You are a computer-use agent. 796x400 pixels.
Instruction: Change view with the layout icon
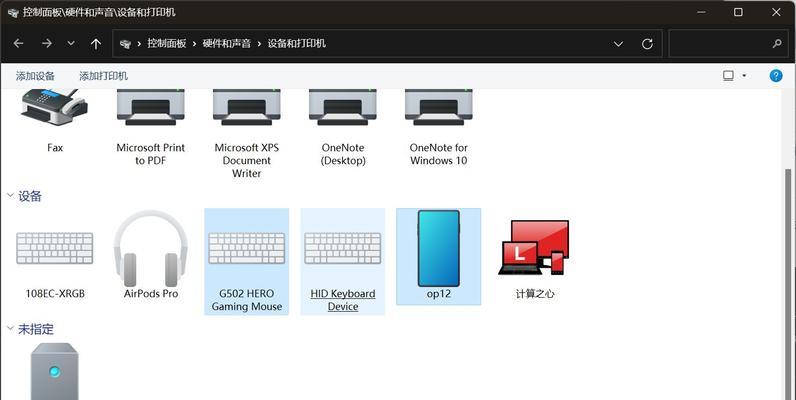(x=728, y=76)
